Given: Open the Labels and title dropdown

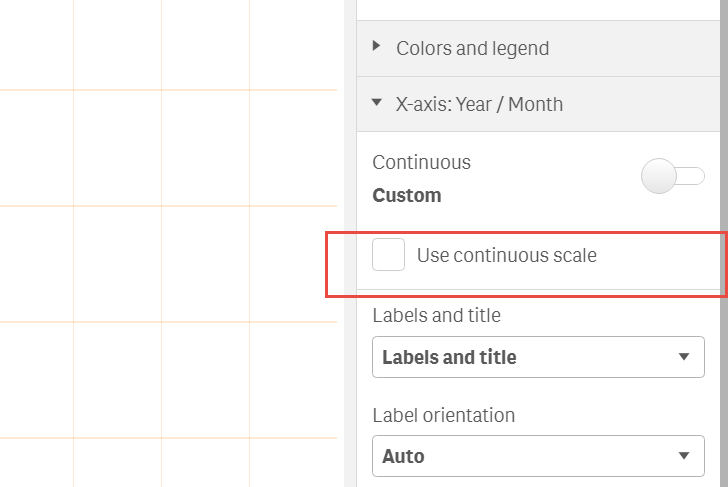Looking at the screenshot, I should click(537, 357).
